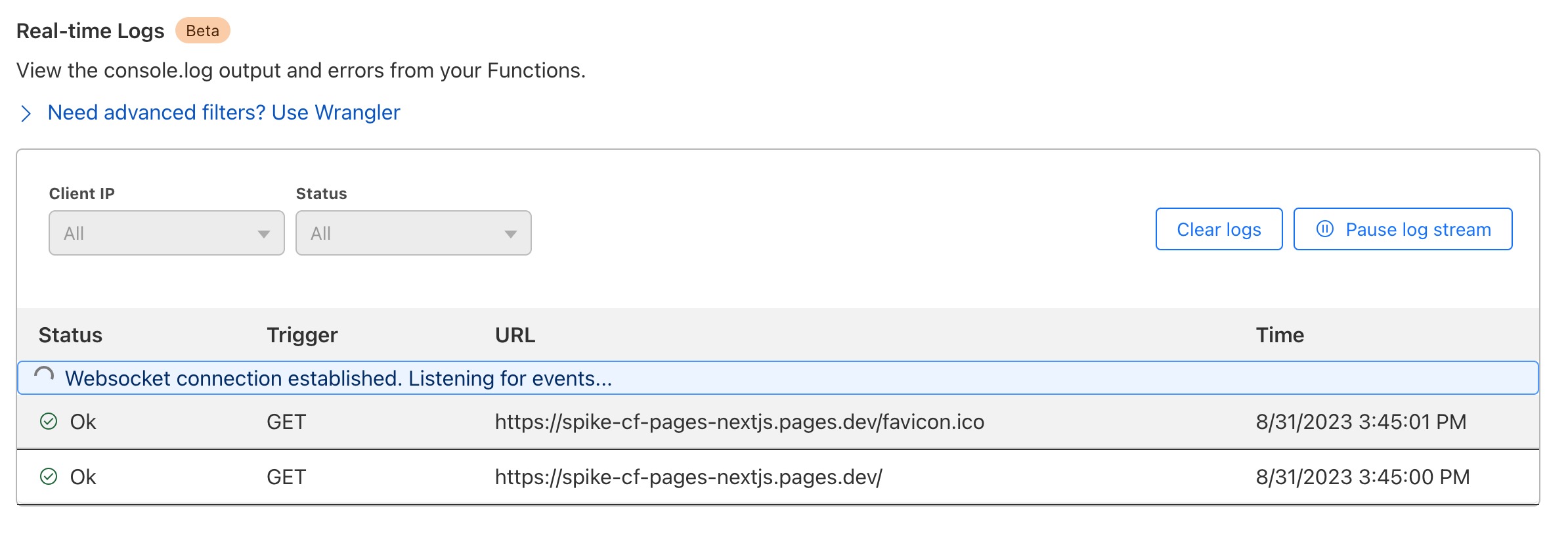Open the Status filter dropdown

413,233
